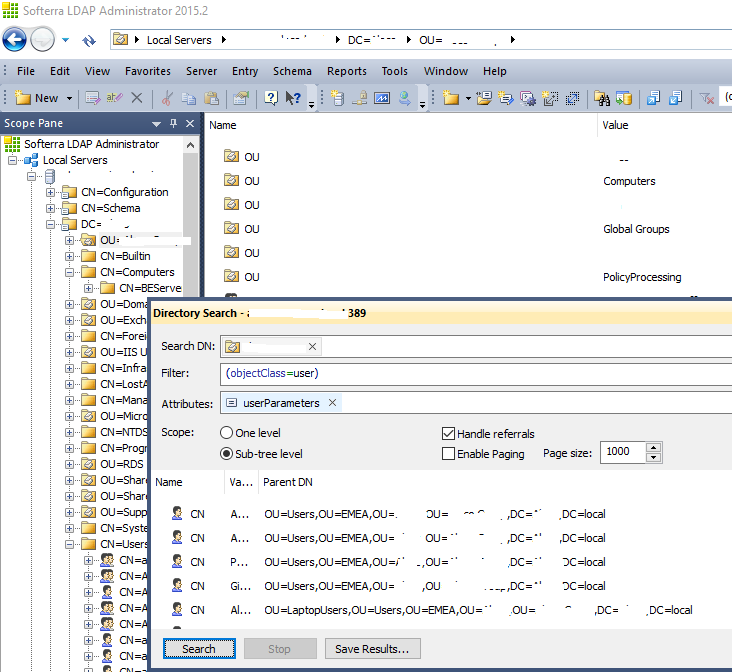Remove userParameters attribute with its X
This screenshot has height=672, width=732.
tap(331, 403)
